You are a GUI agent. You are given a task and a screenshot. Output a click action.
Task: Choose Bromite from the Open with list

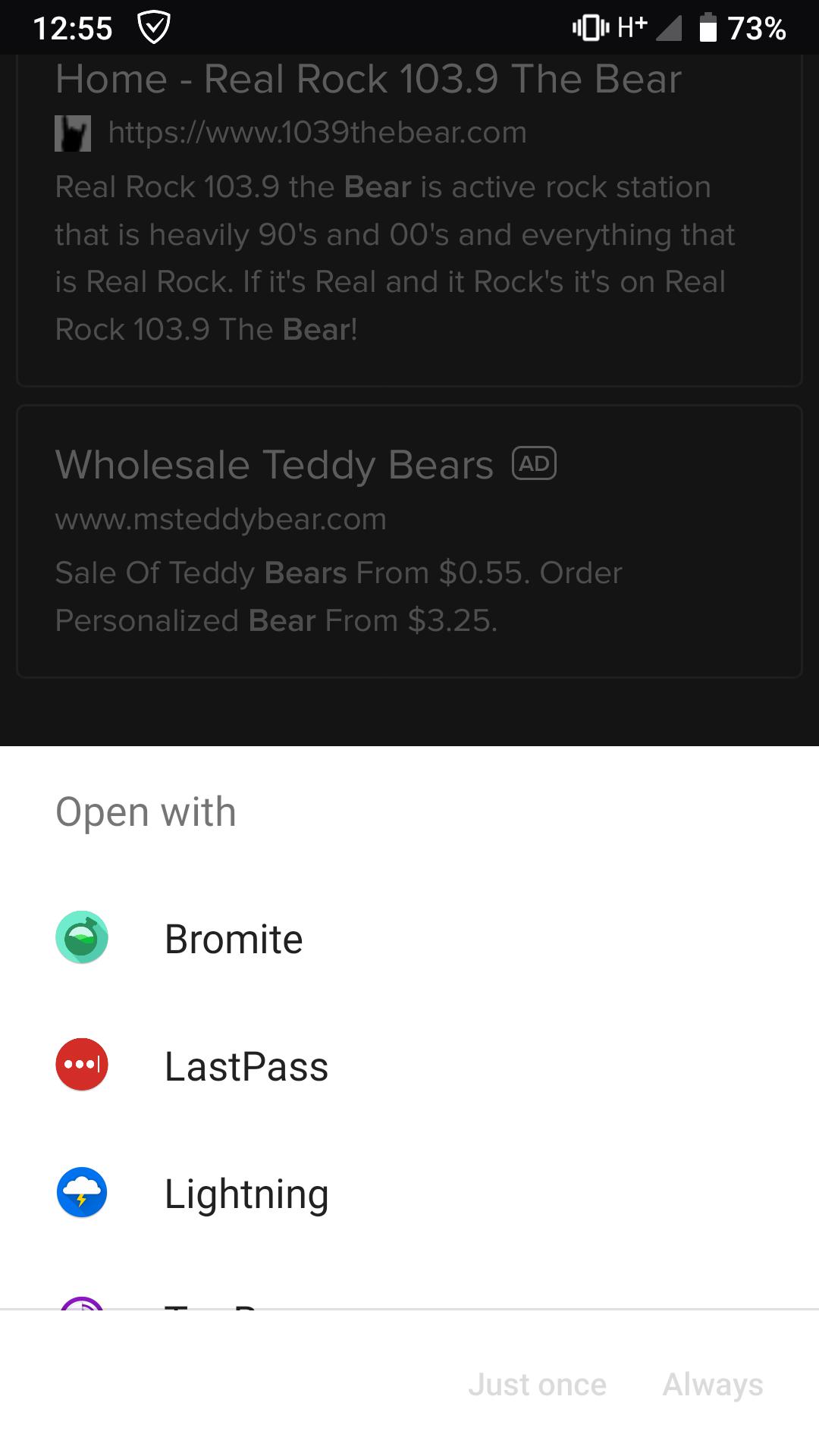pyautogui.click(x=234, y=939)
